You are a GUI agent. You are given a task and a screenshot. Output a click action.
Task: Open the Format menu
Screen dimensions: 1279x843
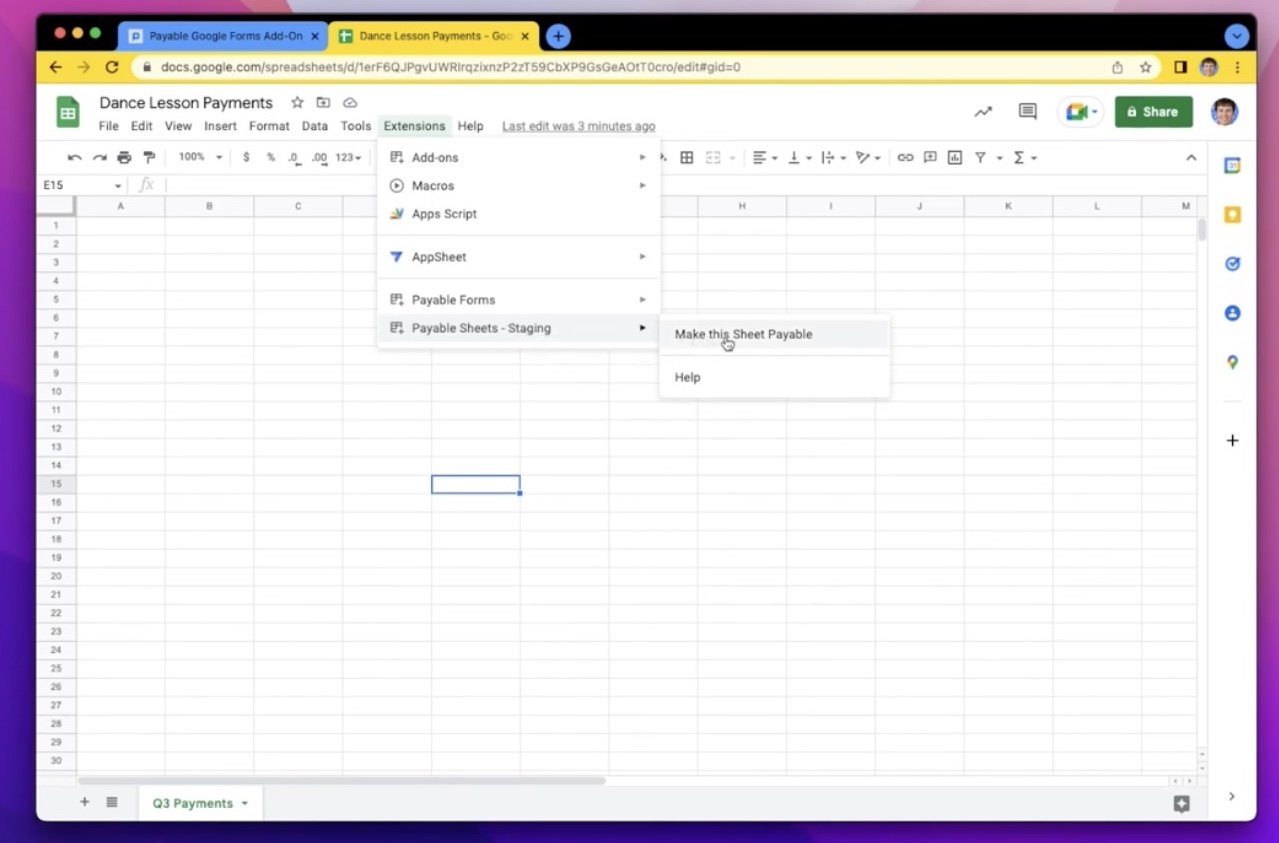pos(269,126)
